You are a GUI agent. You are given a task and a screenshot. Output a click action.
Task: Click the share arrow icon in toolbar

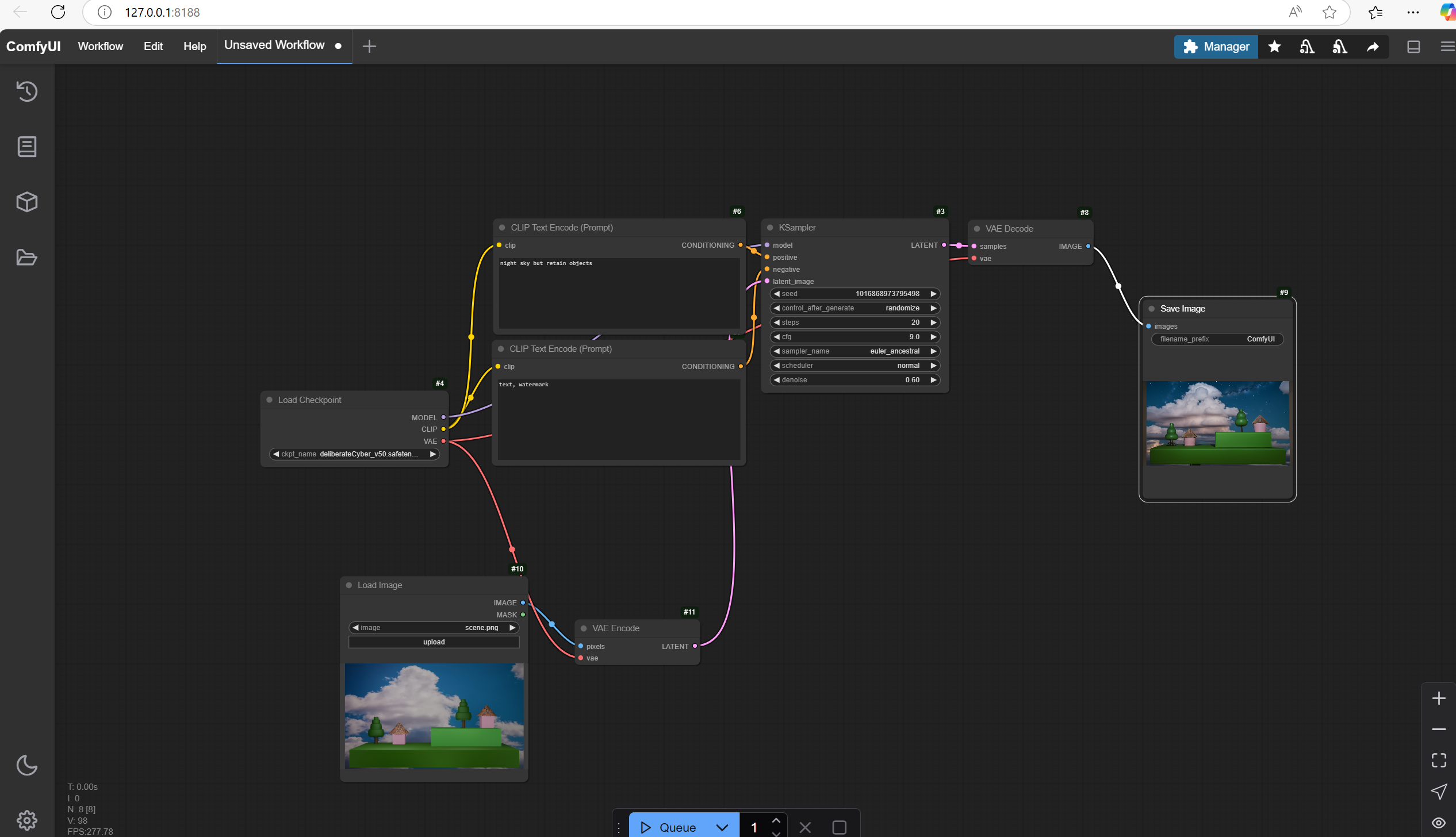click(x=1373, y=47)
